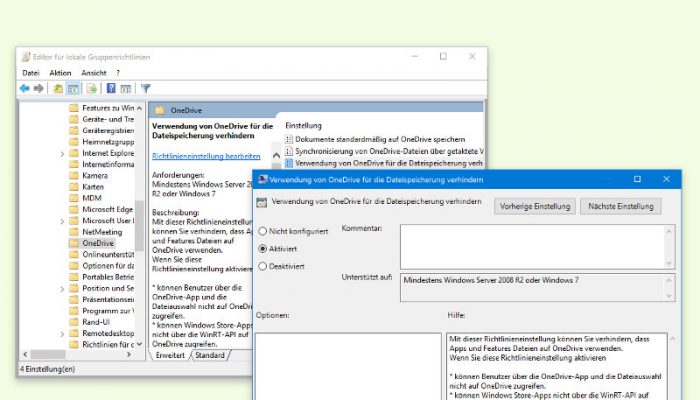Expand the Internet Explorer tree node
This screenshot has height=400, width=700.
[x=62, y=154]
